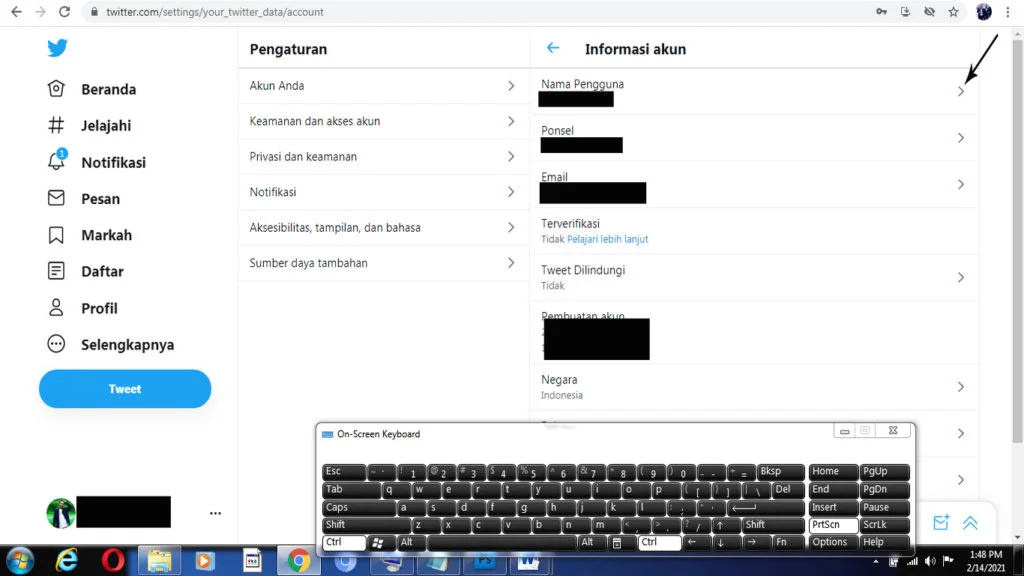Click Privasi dan keamanan chevron
The image size is (1024, 576).
pyautogui.click(x=511, y=156)
